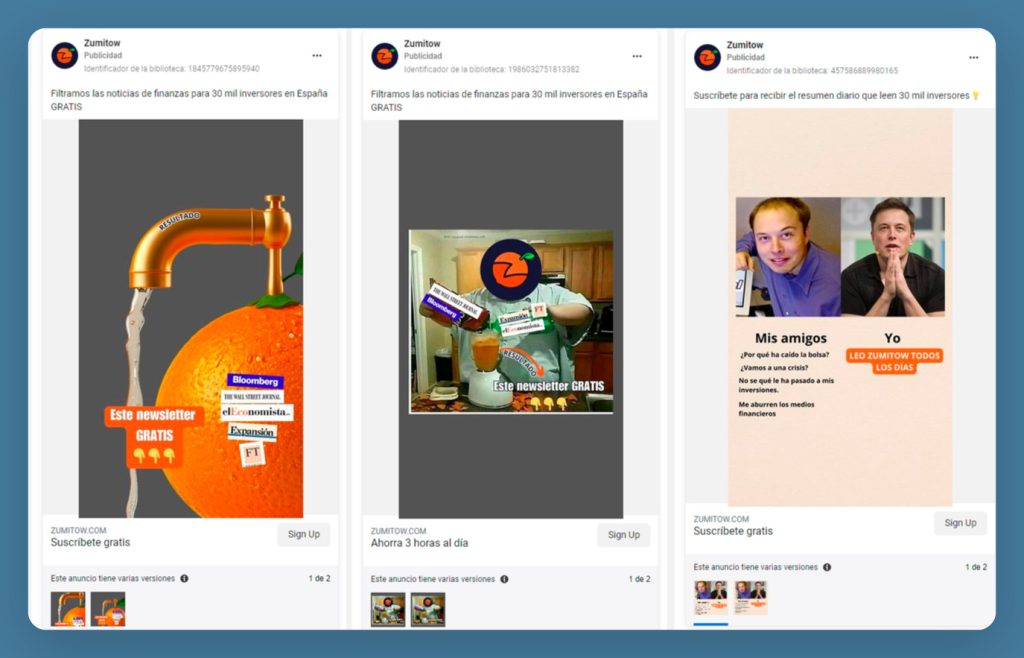1024x658 pixels.
Task: Select second version thumbnail of blender ad
Action: [428, 610]
